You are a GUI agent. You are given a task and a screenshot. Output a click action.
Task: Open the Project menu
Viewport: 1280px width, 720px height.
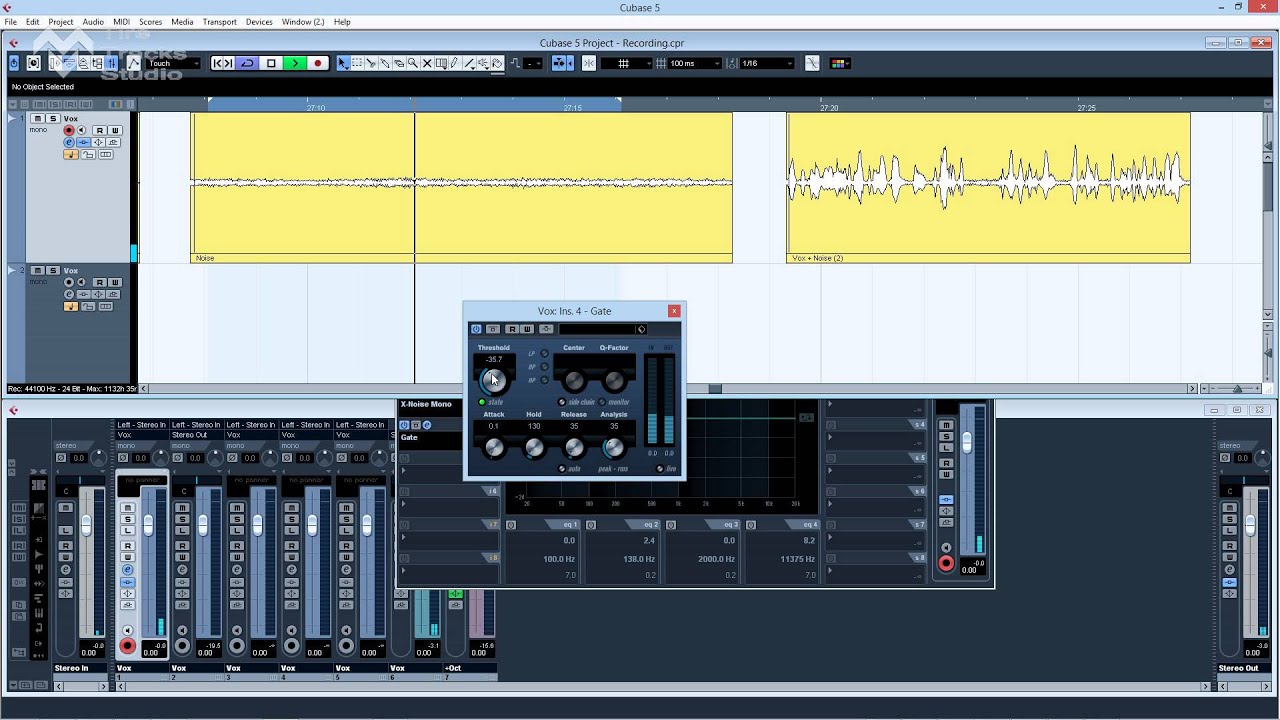coord(61,21)
